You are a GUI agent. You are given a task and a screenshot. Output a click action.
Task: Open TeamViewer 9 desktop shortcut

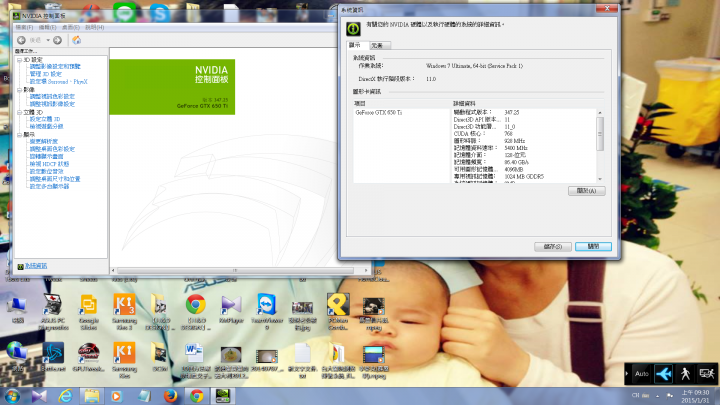coord(266,312)
